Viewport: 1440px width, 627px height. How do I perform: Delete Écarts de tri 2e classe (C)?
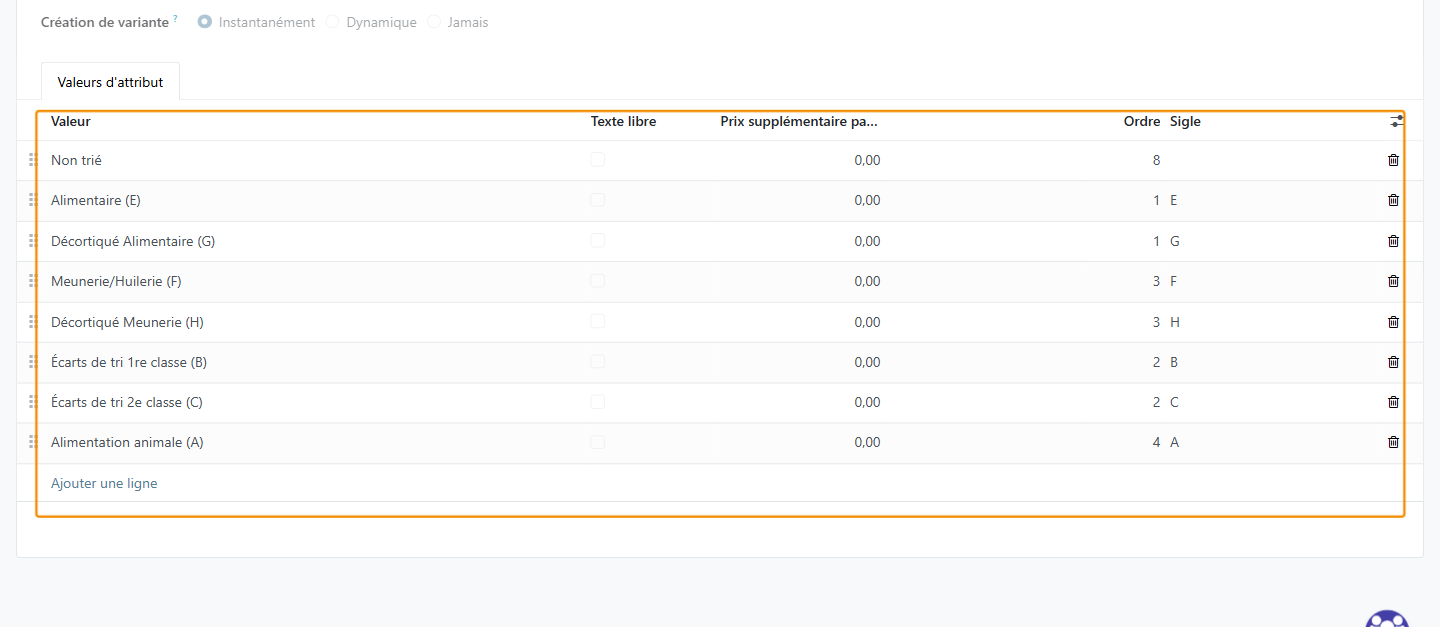point(1393,402)
